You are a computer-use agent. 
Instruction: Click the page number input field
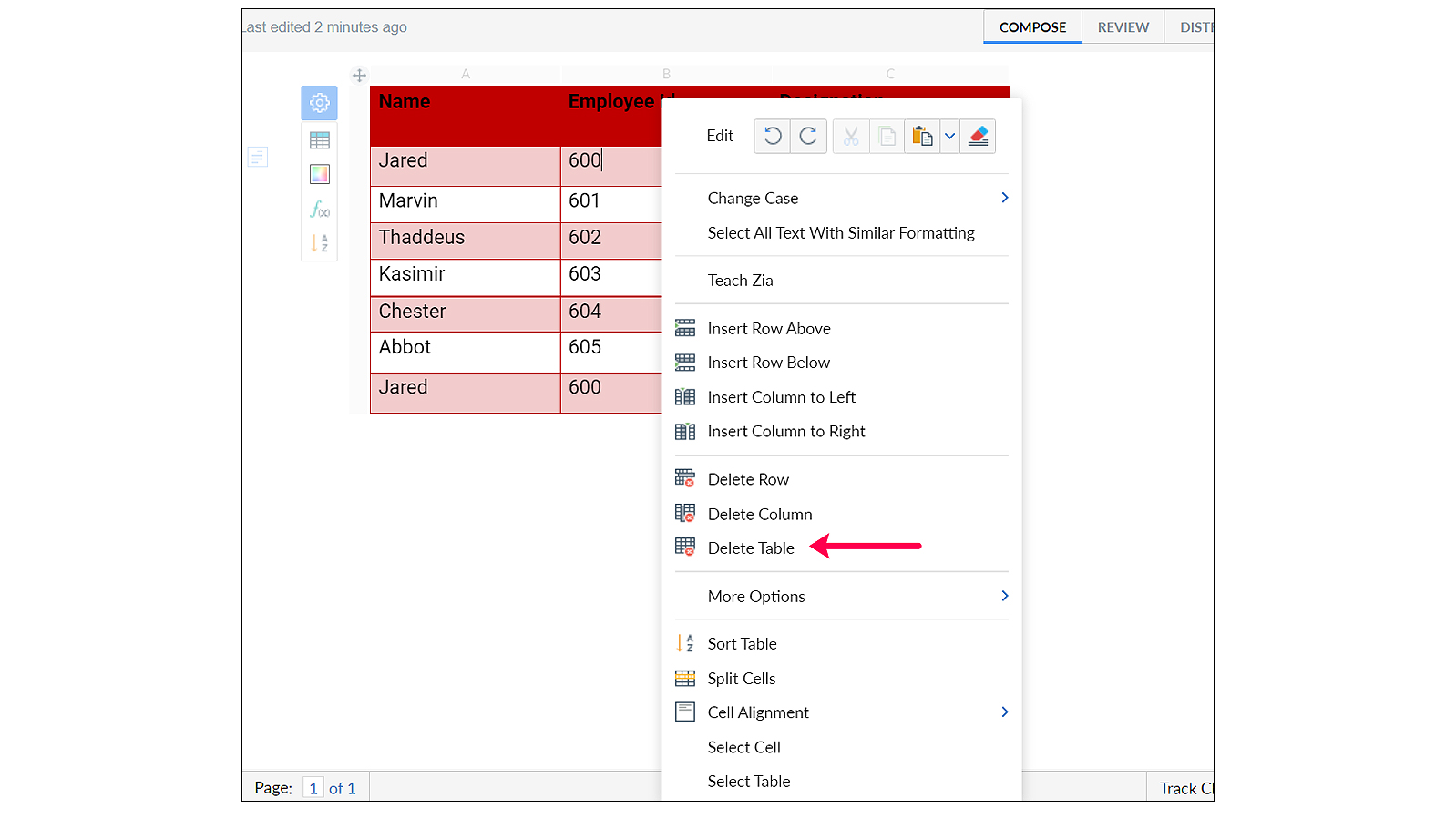point(313,788)
